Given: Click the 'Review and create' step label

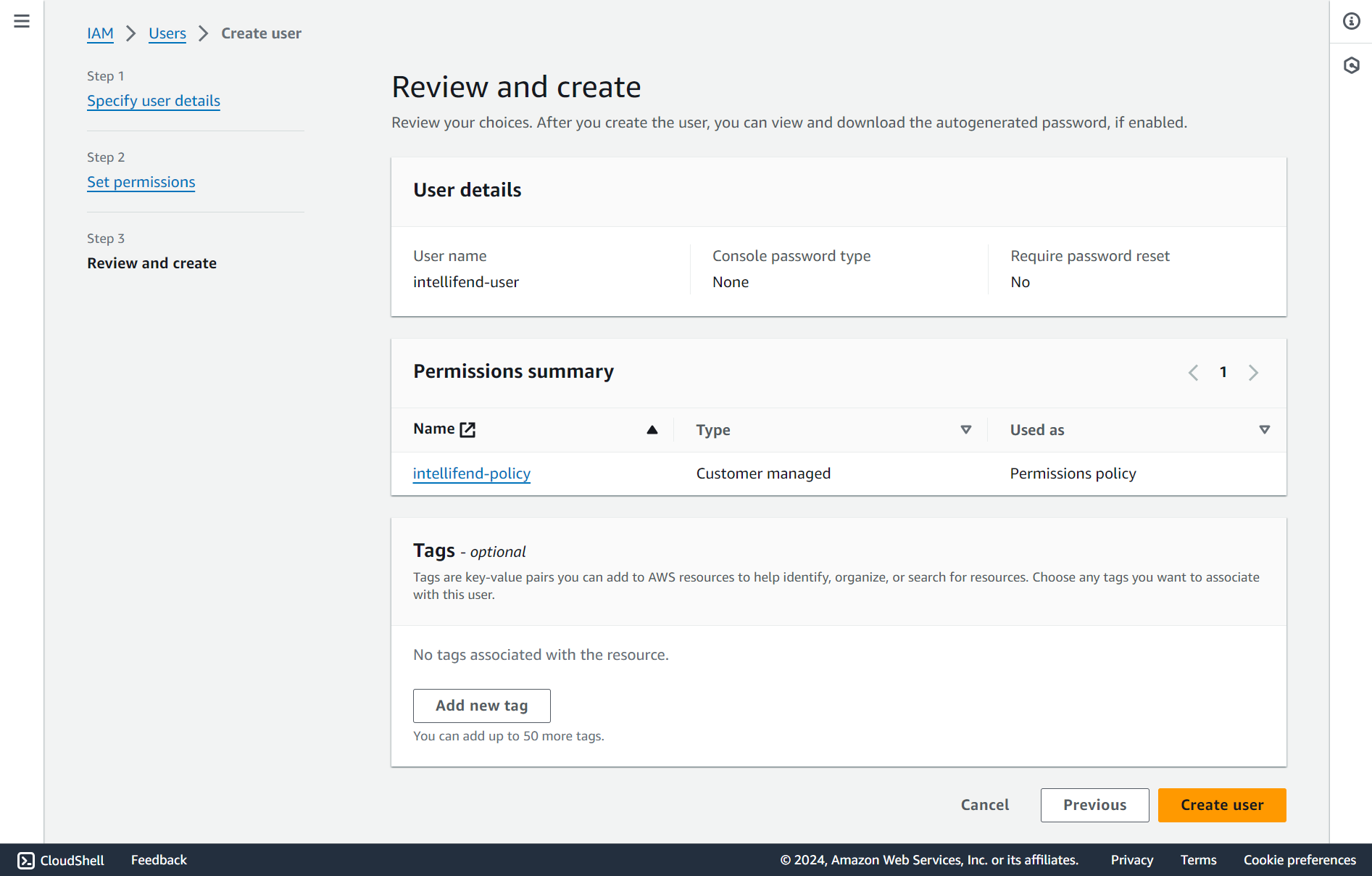Looking at the screenshot, I should pos(152,263).
